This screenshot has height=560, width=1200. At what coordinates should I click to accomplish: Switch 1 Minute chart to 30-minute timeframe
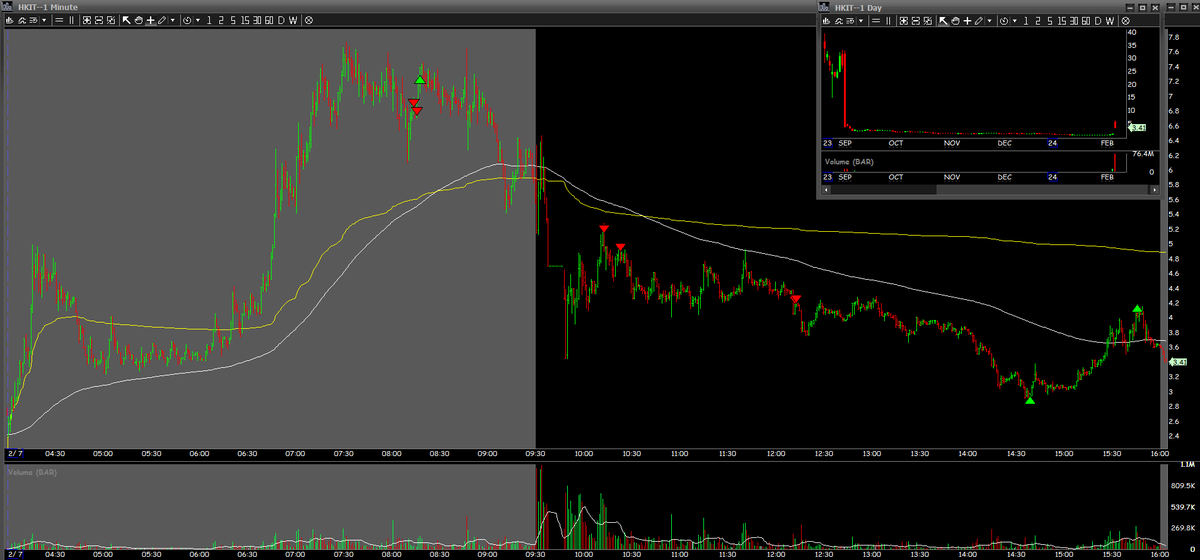coord(257,20)
